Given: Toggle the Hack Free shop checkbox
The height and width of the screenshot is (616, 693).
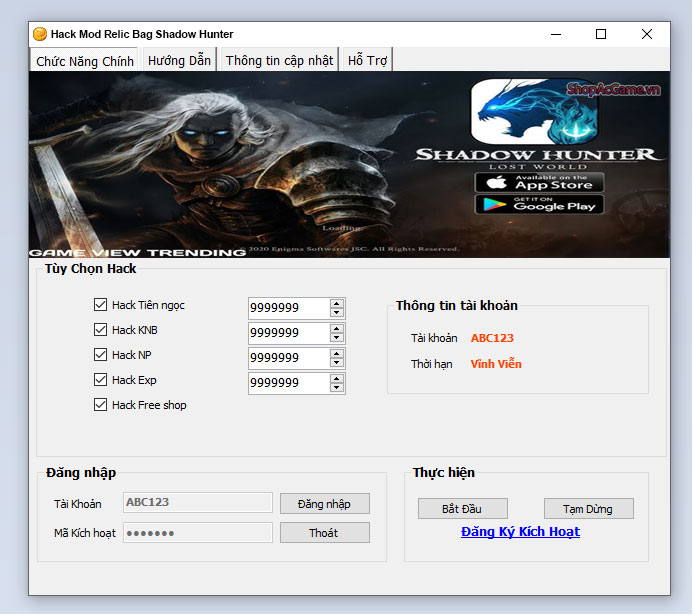Looking at the screenshot, I should coord(100,405).
